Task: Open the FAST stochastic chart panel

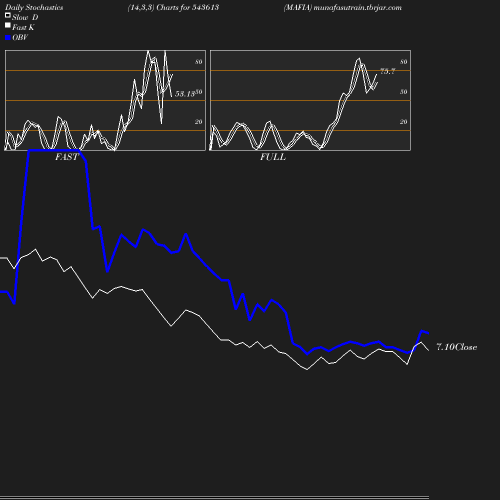Action: (x=105, y=100)
